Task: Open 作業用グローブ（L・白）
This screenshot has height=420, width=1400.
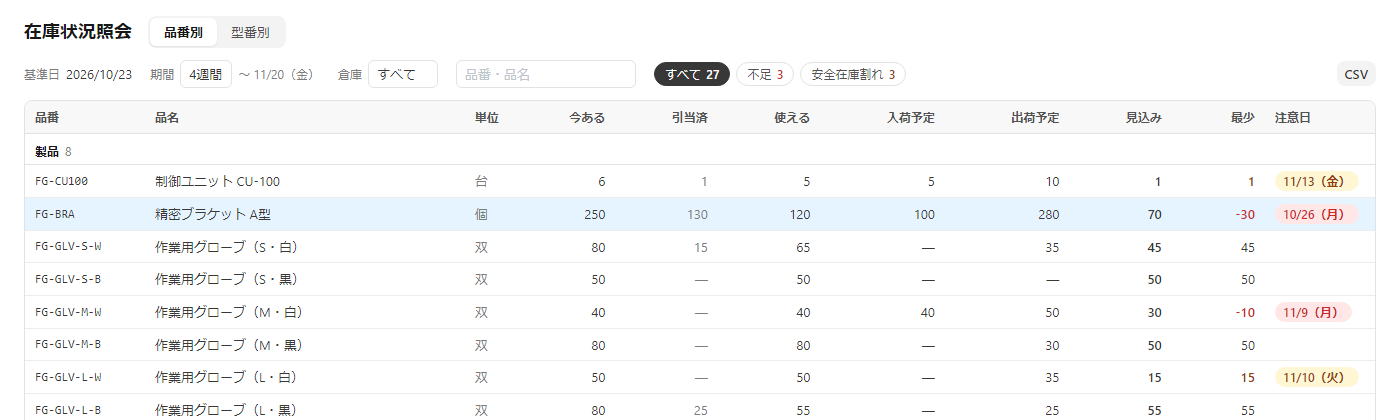Action: click(x=228, y=377)
